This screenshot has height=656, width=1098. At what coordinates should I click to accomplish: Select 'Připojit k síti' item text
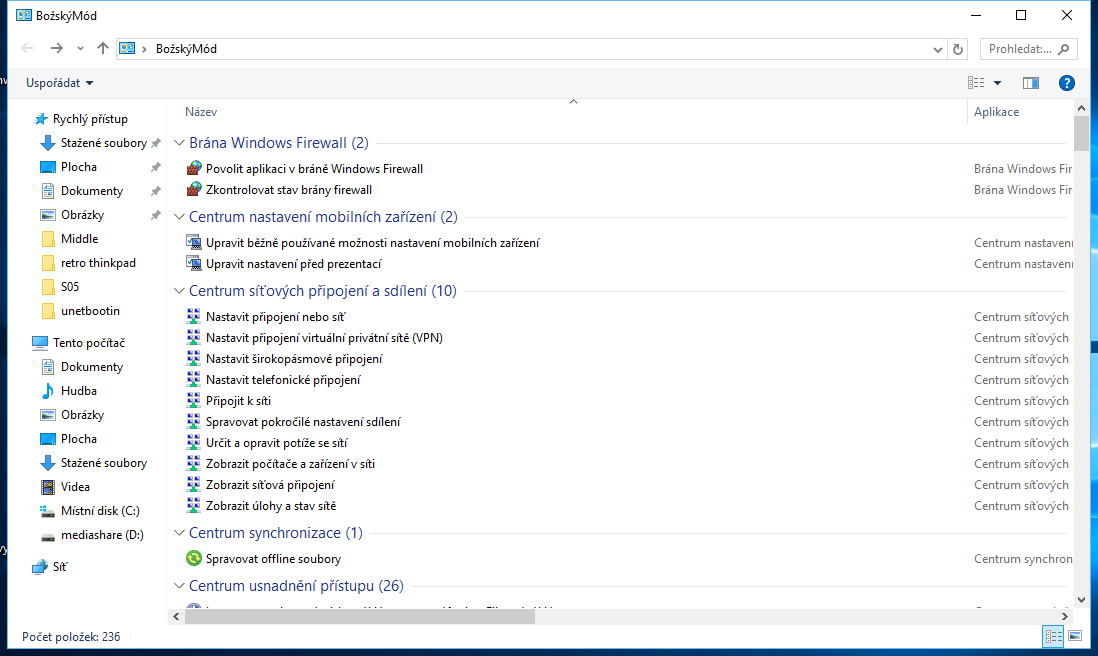pos(238,401)
